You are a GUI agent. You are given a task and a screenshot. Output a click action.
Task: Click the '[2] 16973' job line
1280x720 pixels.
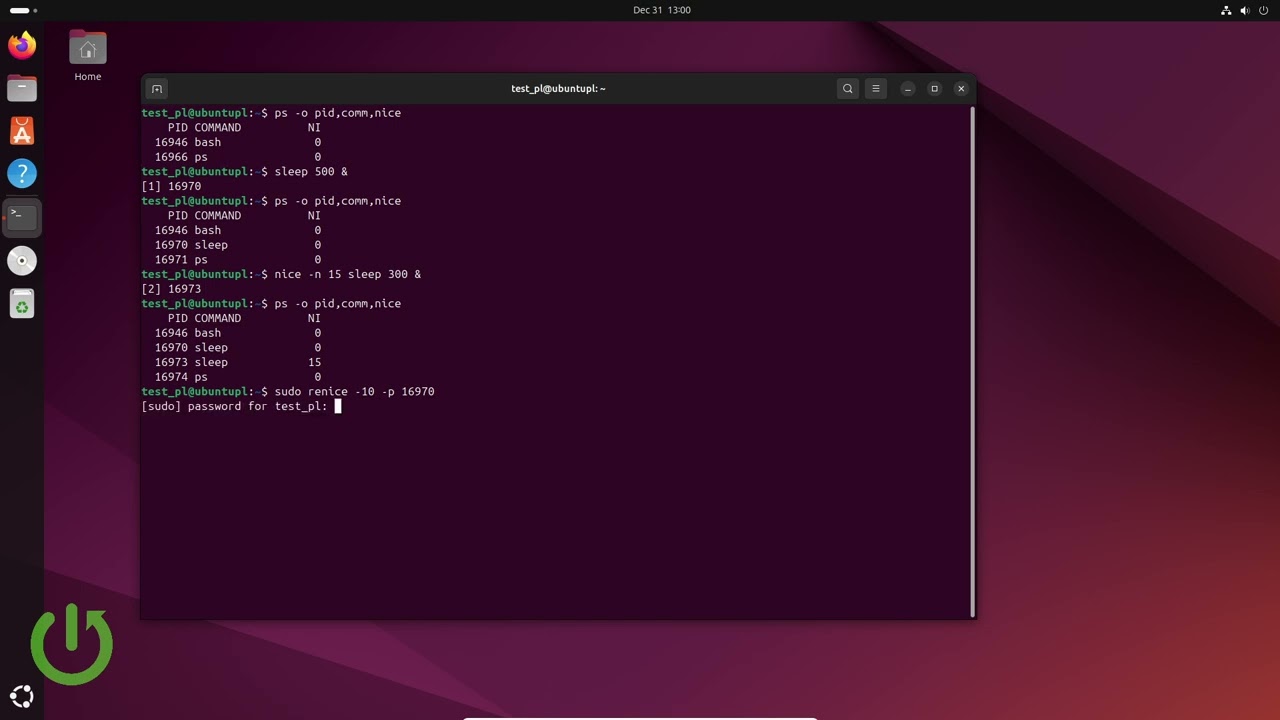(172, 289)
